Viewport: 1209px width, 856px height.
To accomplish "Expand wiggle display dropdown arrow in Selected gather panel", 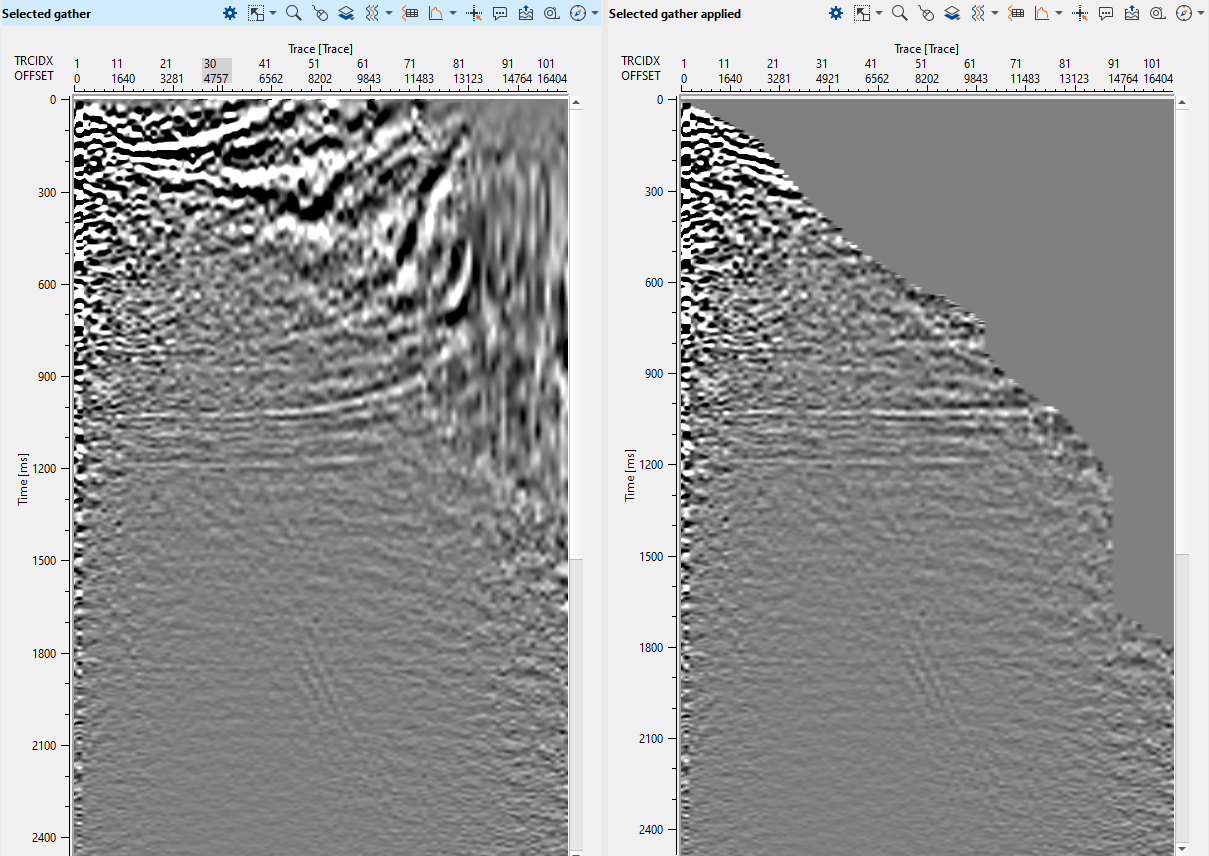I will (388, 13).
